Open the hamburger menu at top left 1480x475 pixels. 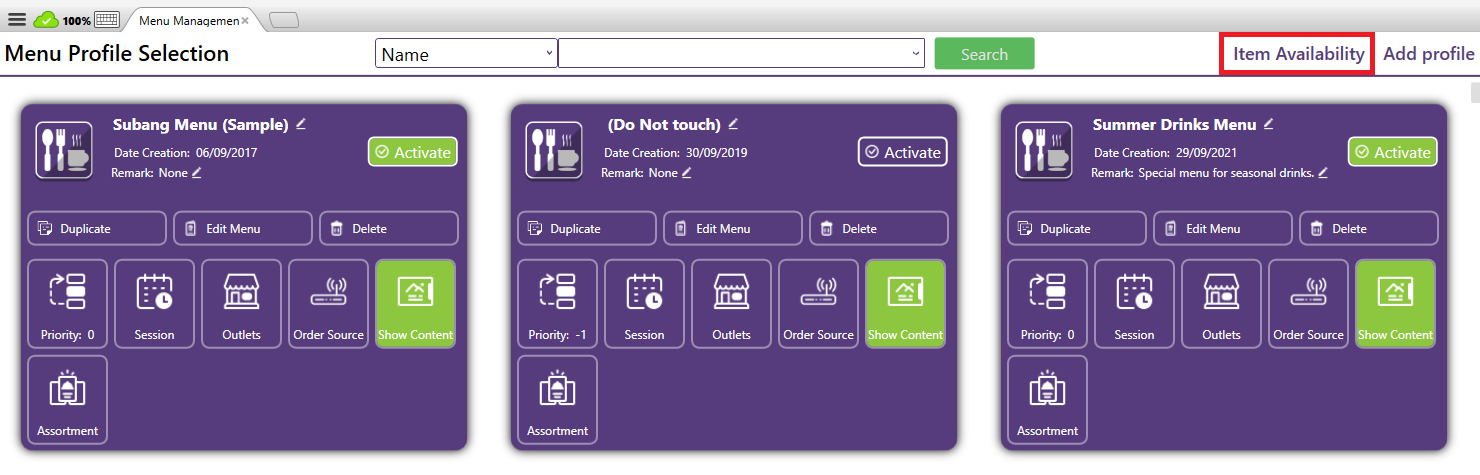click(17, 19)
